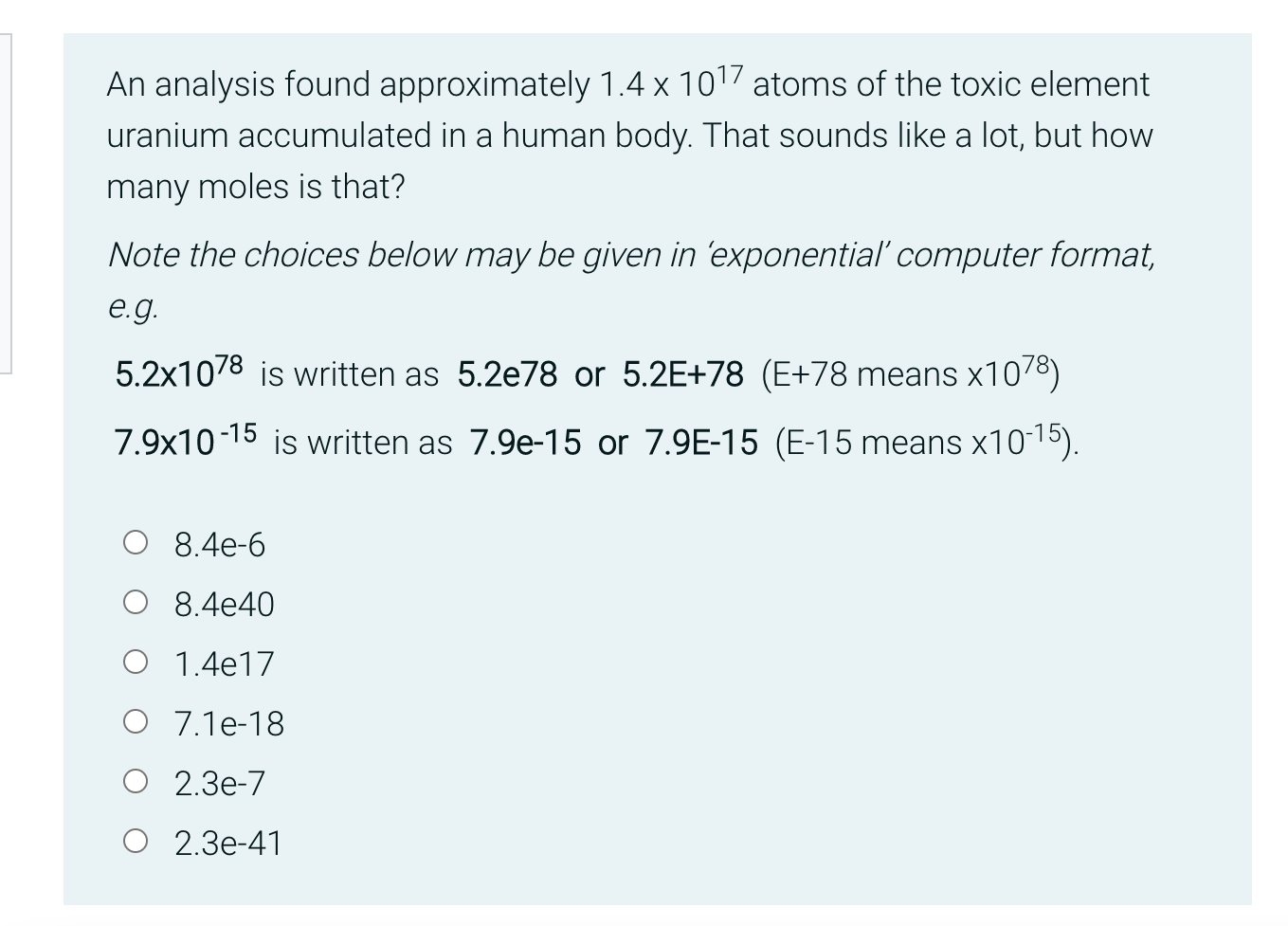Choose the 1.4e17 answer choice
The width and height of the screenshot is (1288, 926).
coord(136,663)
